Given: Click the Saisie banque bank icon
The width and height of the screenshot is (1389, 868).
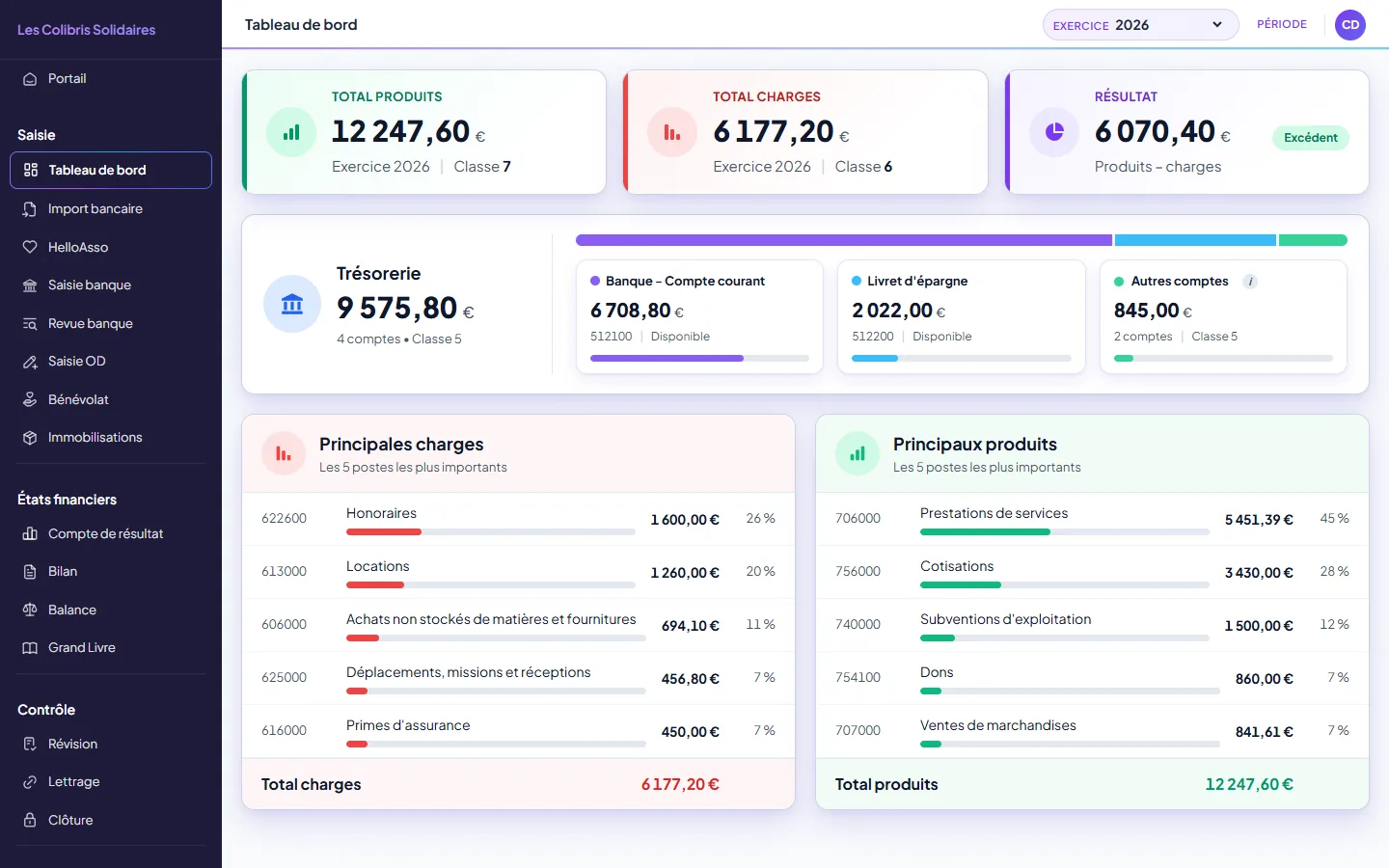Looking at the screenshot, I should click(30, 285).
